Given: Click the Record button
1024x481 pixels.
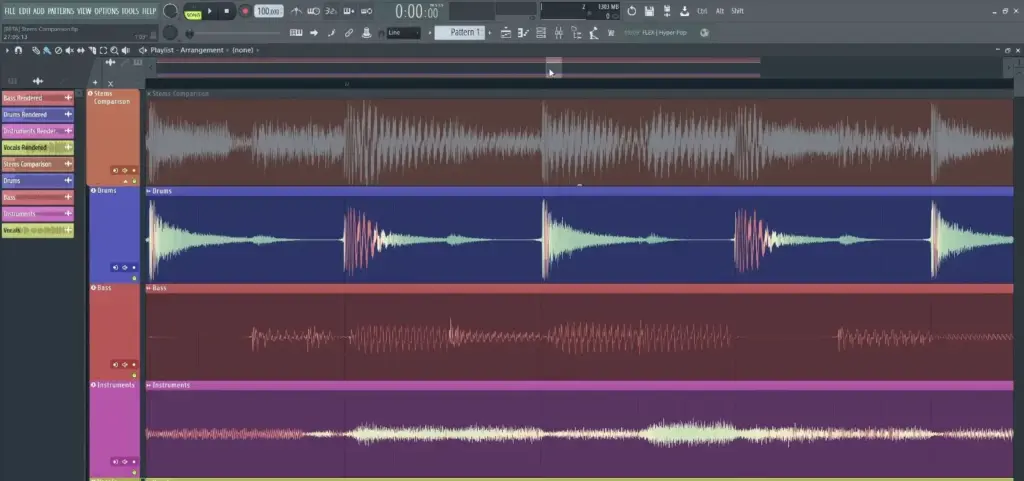Looking at the screenshot, I should point(245,11).
